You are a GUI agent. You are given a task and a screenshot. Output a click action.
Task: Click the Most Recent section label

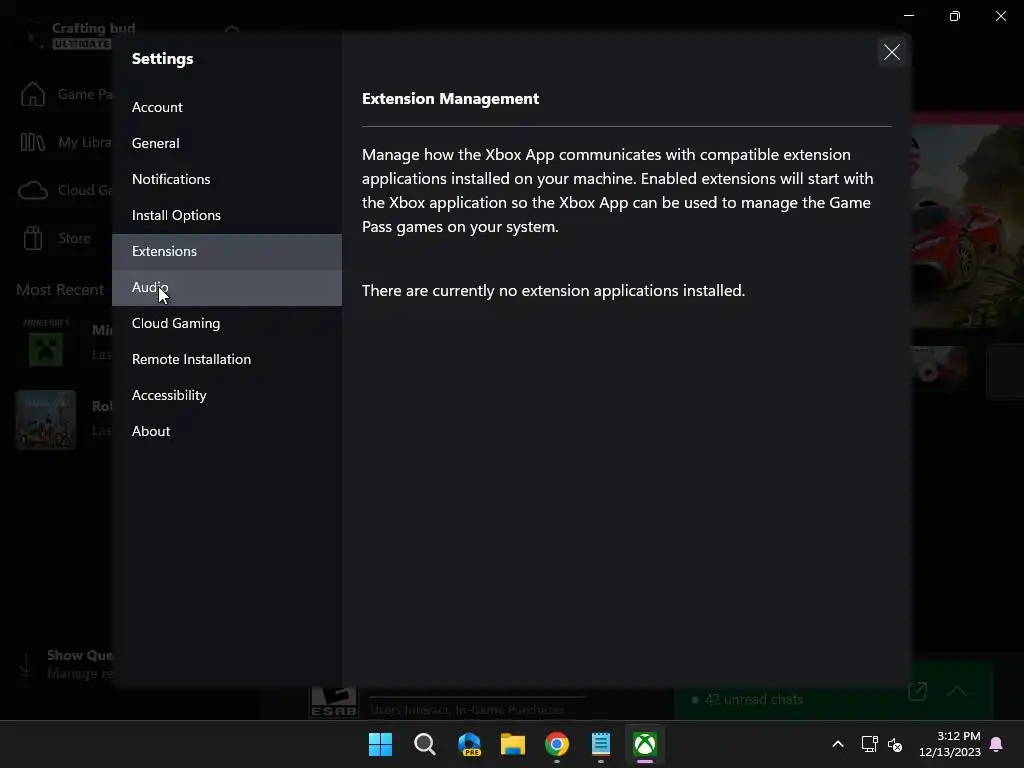click(60, 289)
